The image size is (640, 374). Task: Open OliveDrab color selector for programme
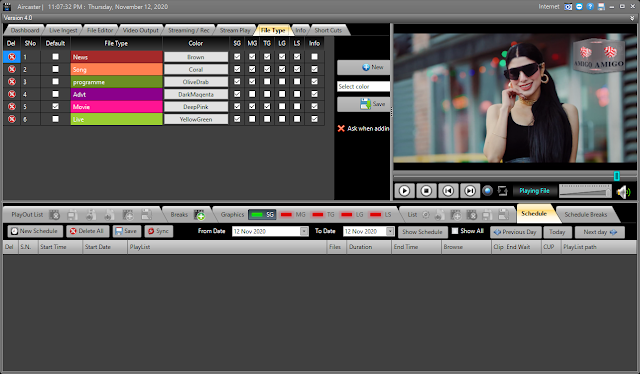196,82
